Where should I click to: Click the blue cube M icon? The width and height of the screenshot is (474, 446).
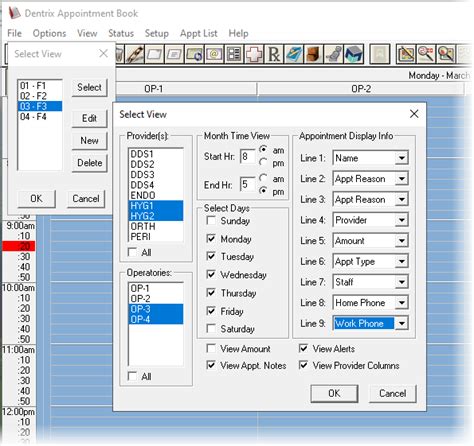coord(354,54)
